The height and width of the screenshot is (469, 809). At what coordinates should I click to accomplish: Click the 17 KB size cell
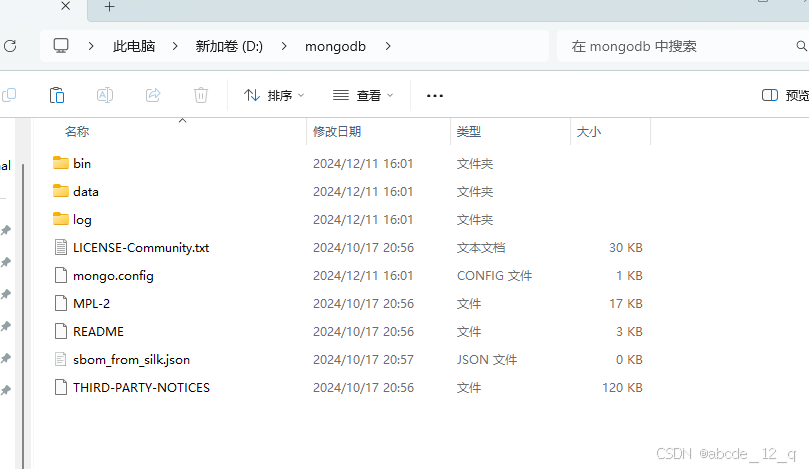pyautogui.click(x=625, y=303)
